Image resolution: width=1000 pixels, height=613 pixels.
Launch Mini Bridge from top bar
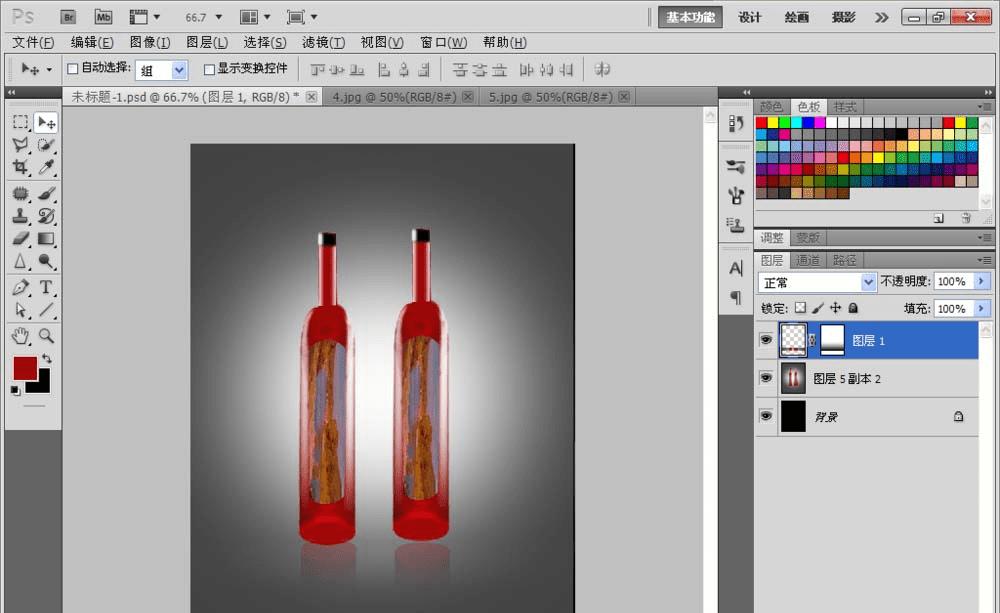click(103, 17)
